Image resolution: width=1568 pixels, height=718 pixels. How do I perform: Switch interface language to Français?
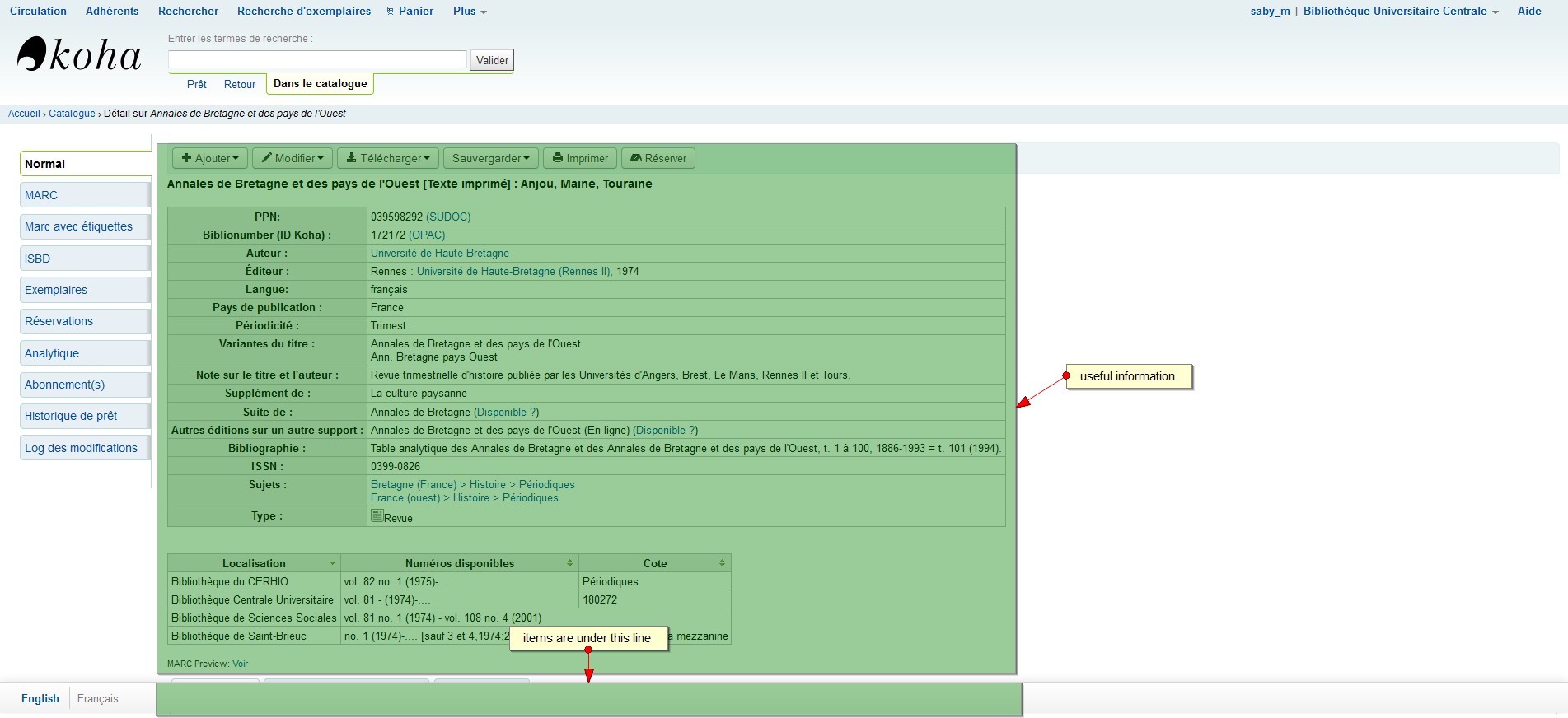point(97,698)
